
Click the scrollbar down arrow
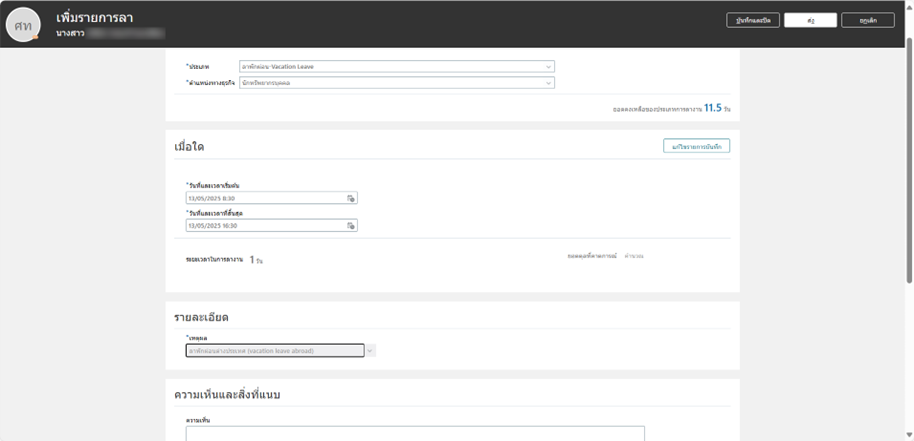pyautogui.click(x=909, y=436)
